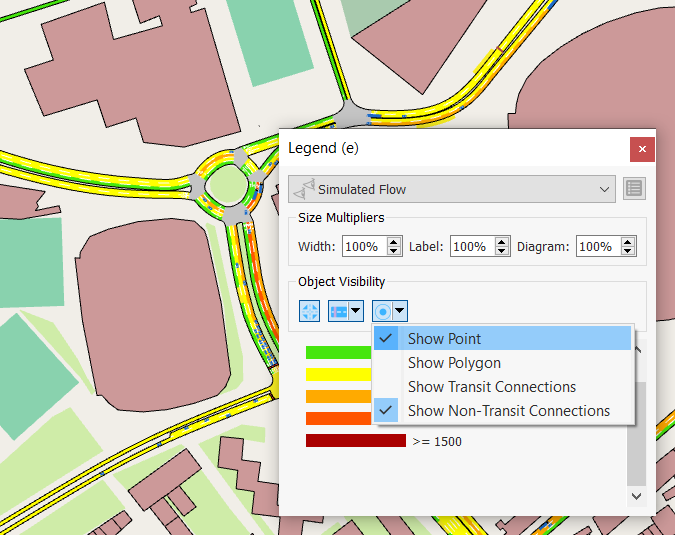
Task: Click the legend list icon beside Simulated Flow
Action: 634,189
